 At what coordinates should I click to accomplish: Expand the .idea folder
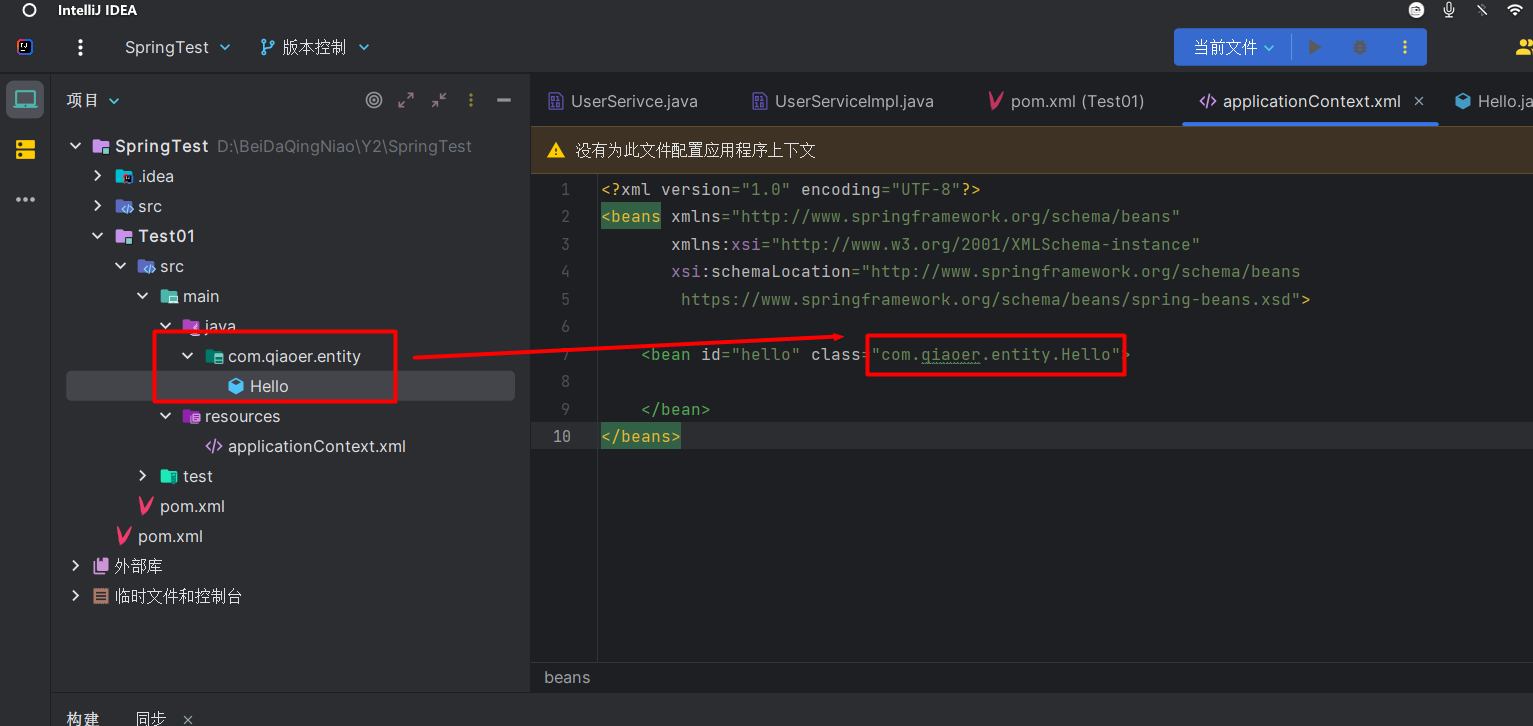97,176
